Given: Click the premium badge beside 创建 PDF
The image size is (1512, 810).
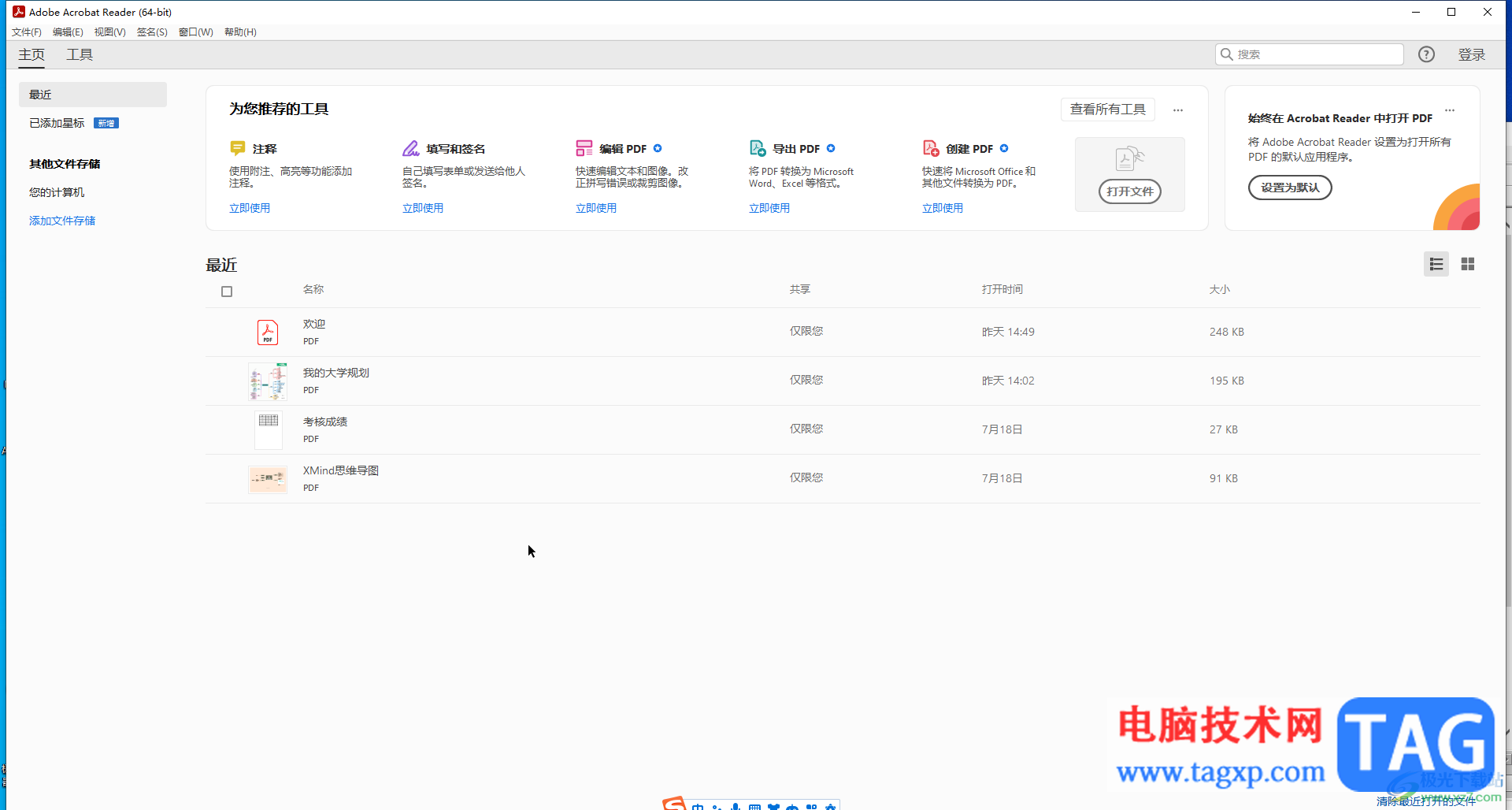Looking at the screenshot, I should 1004,148.
